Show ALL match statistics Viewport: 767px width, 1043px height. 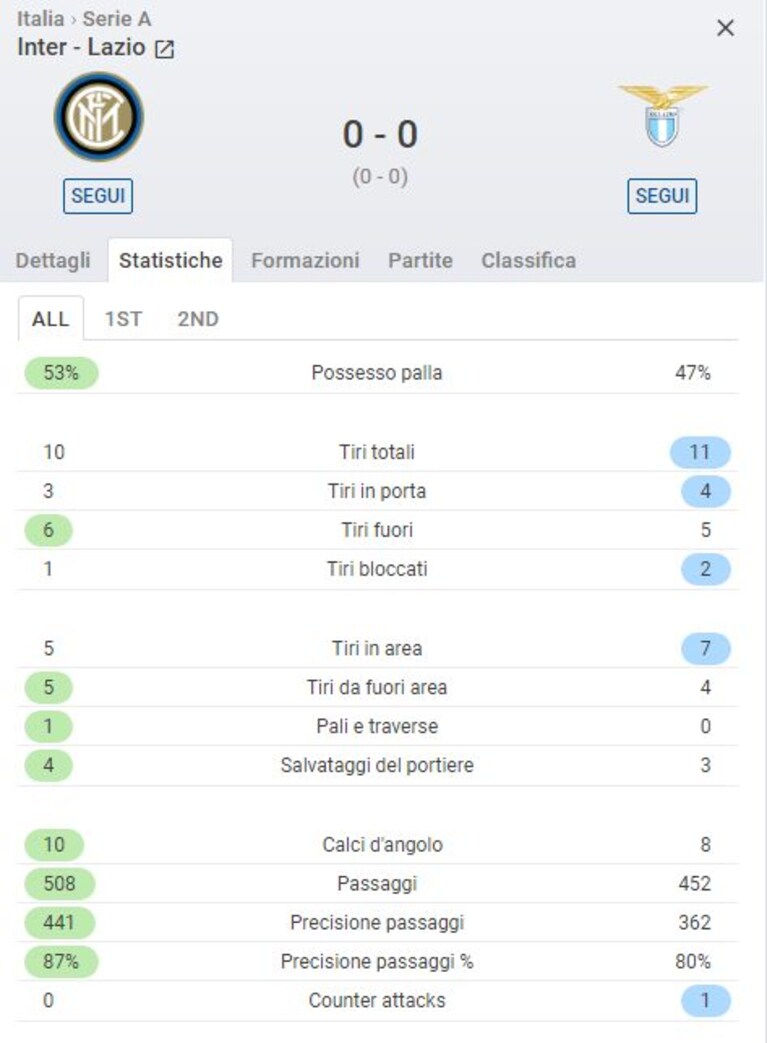click(x=51, y=319)
